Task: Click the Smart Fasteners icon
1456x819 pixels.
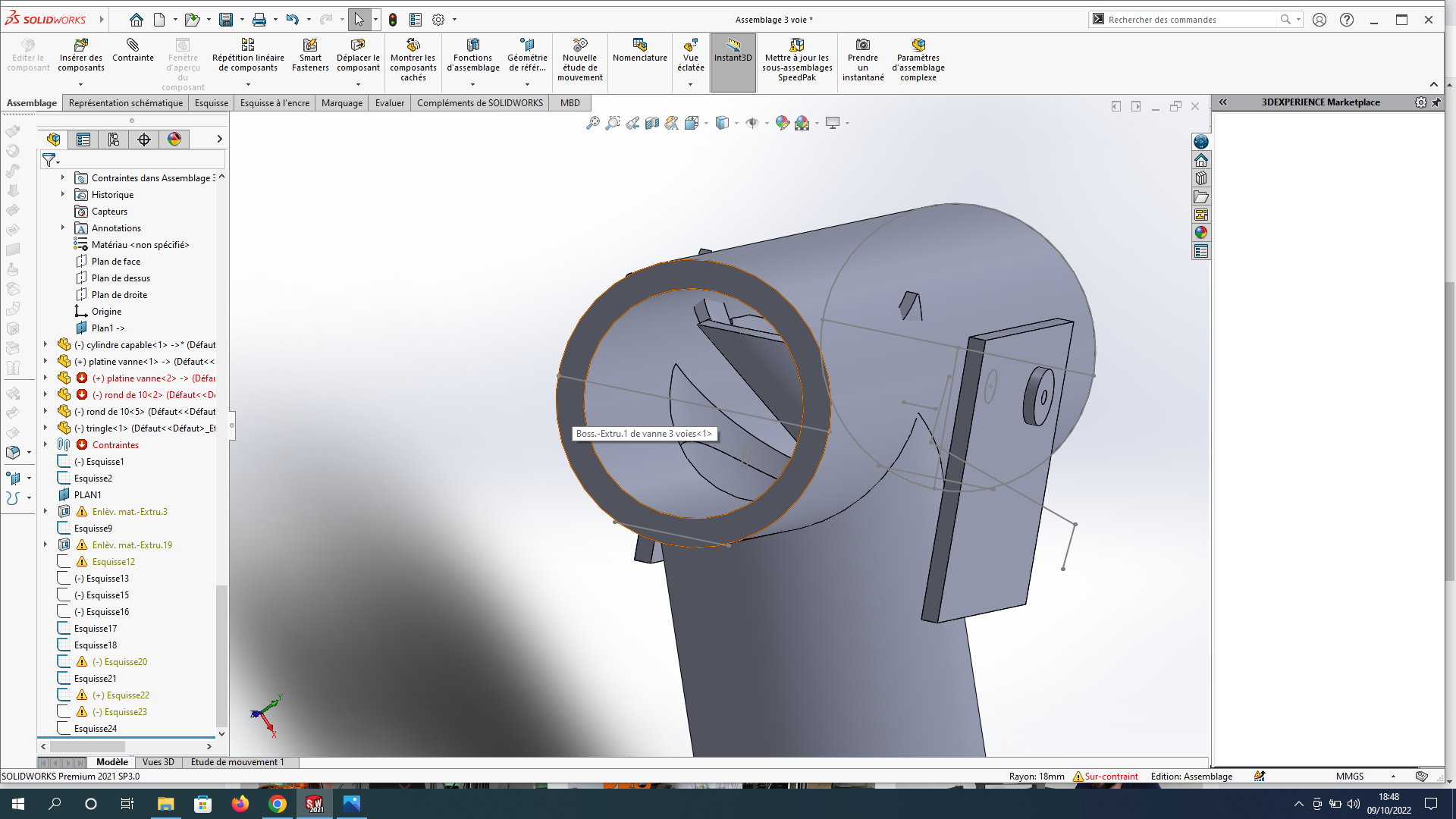Action: tap(310, 45)
